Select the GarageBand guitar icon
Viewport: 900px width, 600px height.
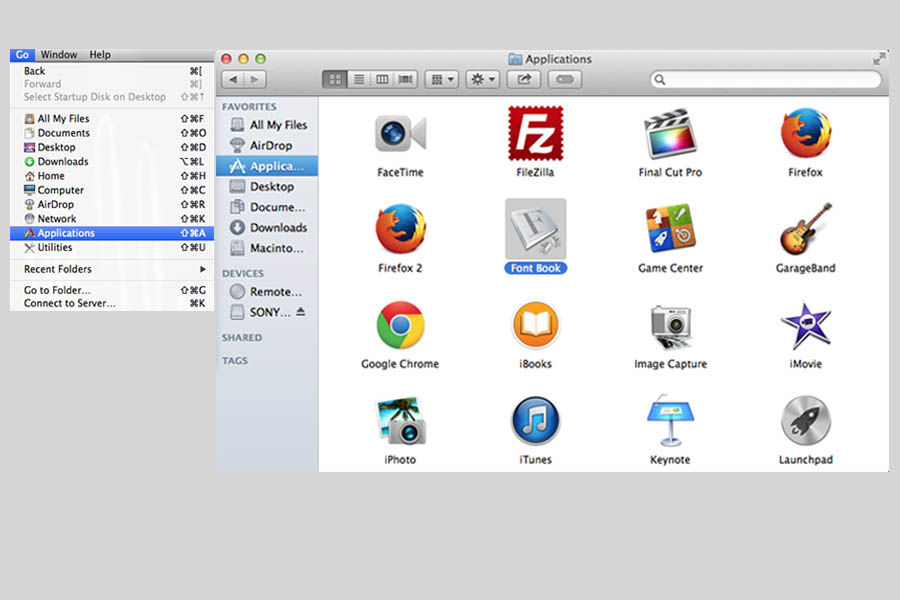pyautogui.click(x=806, y=229)
